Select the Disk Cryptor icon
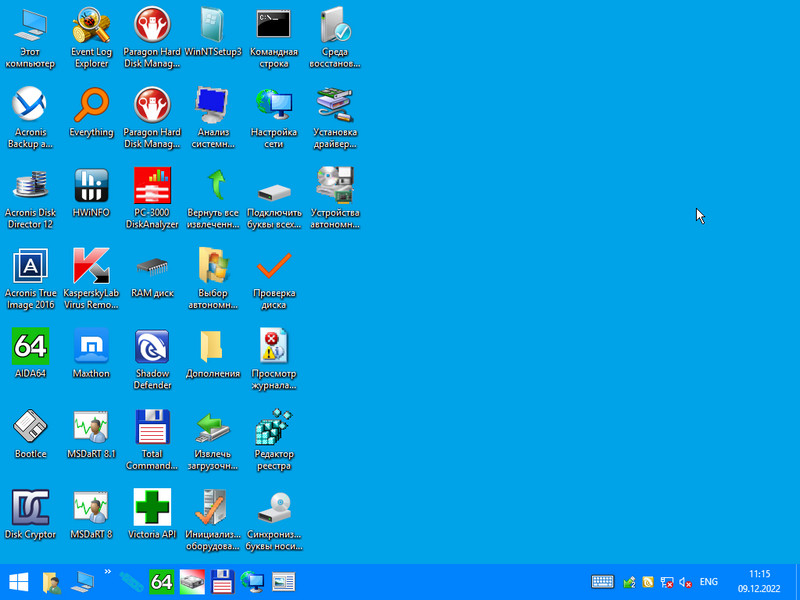 30,514
